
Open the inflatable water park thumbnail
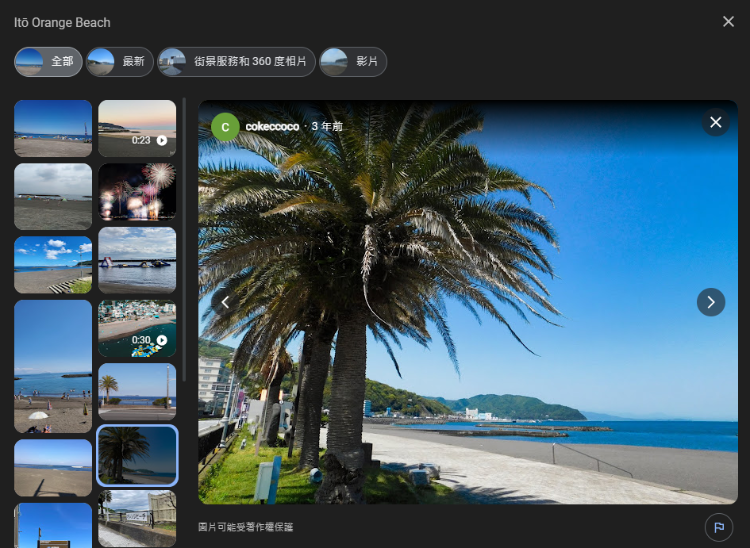[137, 260]
